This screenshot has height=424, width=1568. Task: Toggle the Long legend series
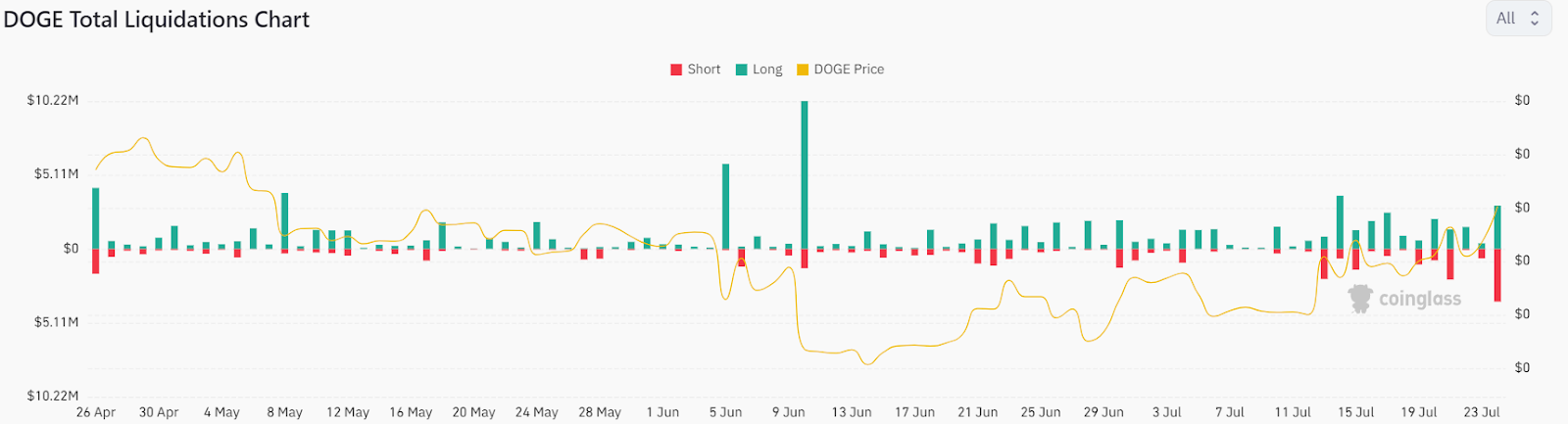pos(759,70)
